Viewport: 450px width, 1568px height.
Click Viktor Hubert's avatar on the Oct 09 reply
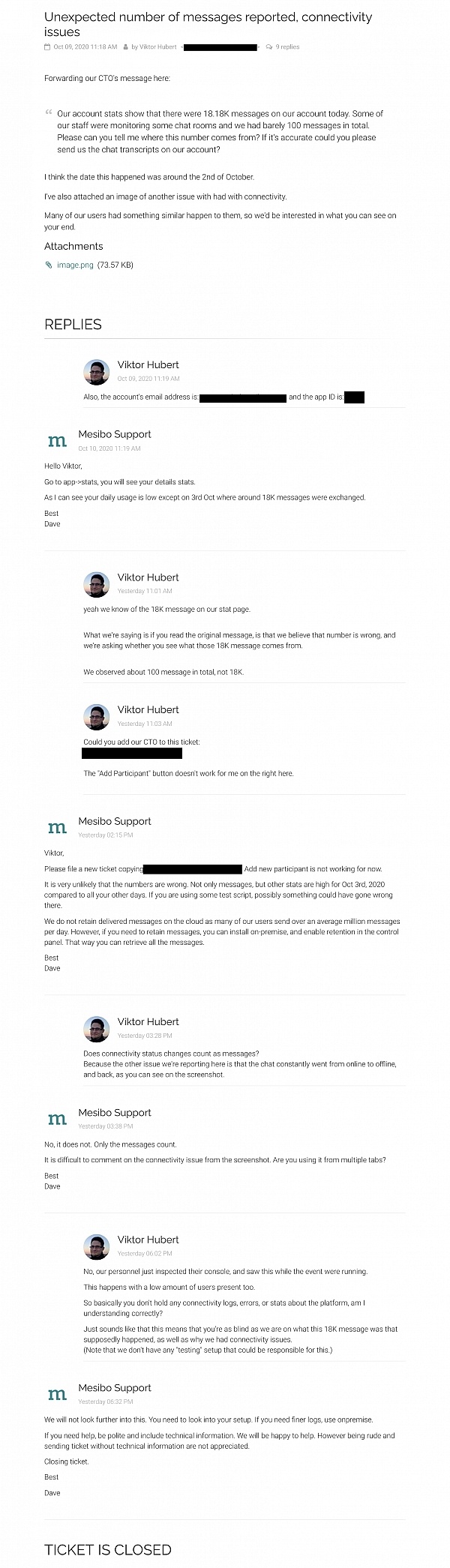(x=96, y=371)
